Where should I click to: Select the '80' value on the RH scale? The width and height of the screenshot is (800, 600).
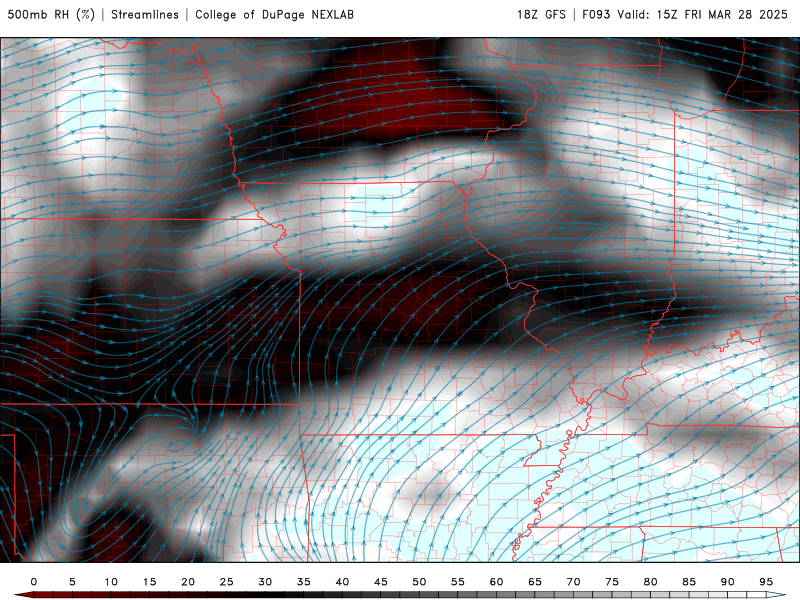point(651,582)
